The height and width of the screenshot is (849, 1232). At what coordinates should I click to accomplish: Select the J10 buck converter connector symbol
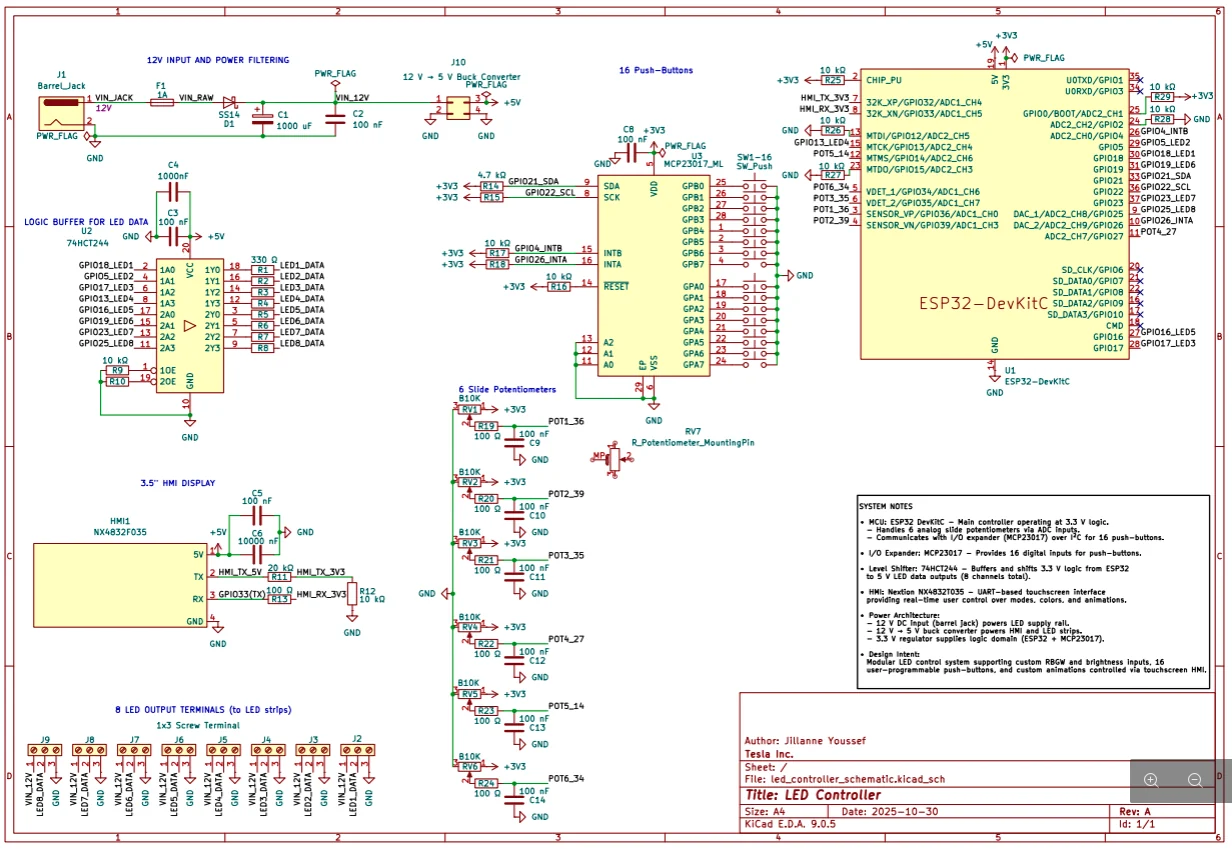click(457, 108)
